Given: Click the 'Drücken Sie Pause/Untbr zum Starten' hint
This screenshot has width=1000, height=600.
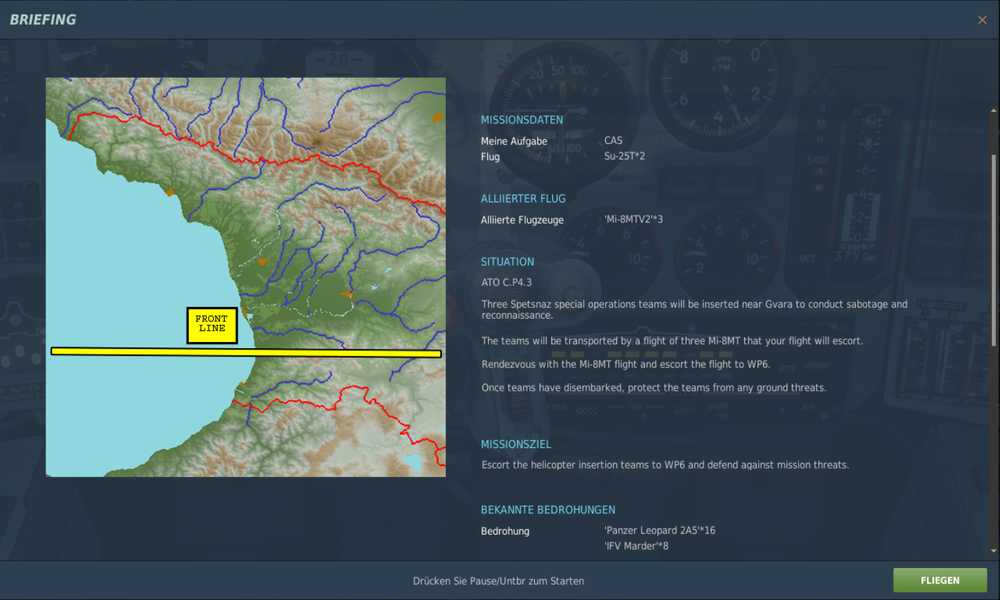Looking at the screenshot, I should tap(498, 581).
